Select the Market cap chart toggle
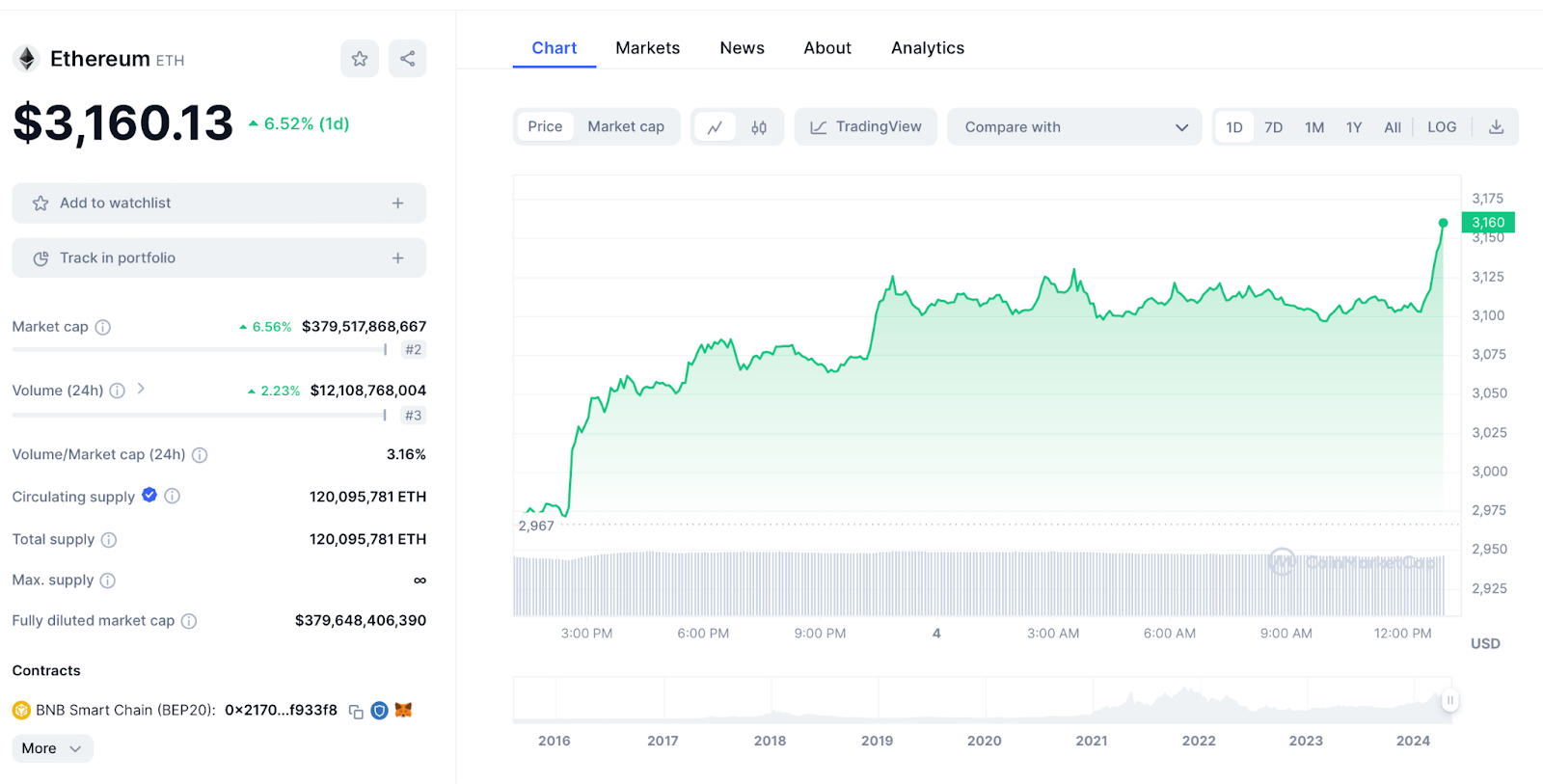Image resolution: width=1543 pixels, height=784 pixels. (x=626, y=127)
